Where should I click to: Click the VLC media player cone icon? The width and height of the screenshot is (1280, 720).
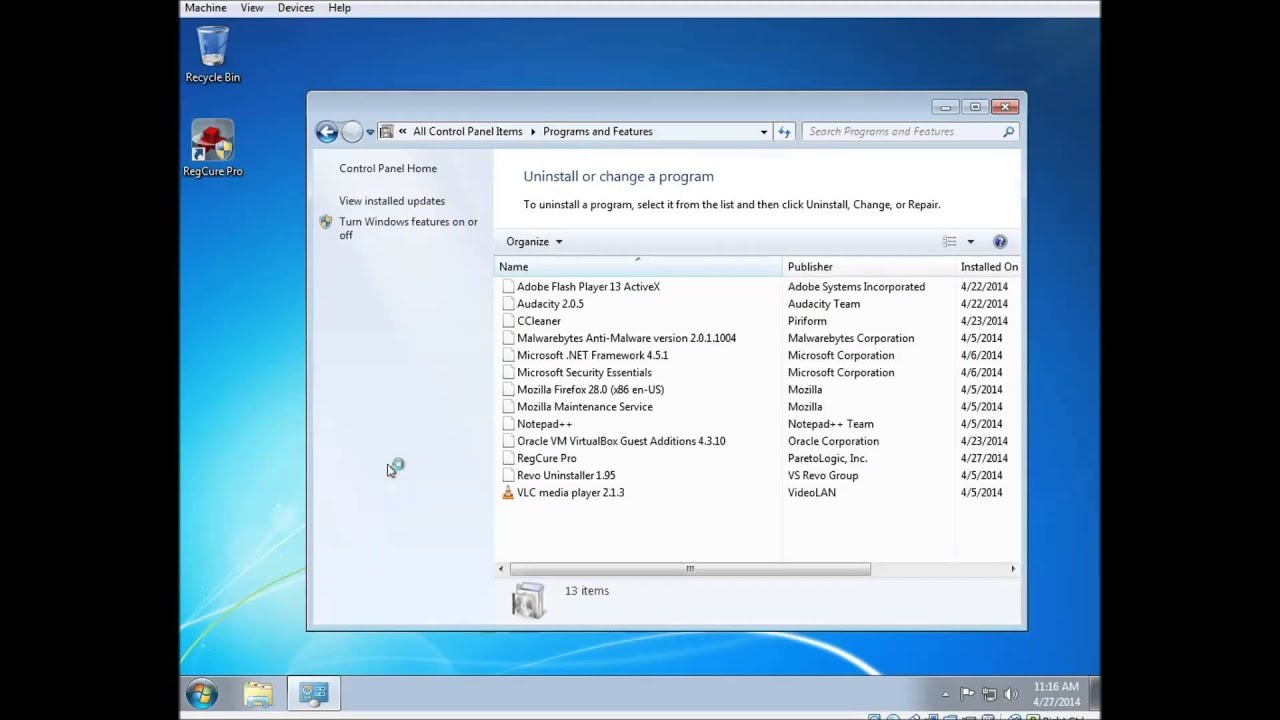tap(508, 492)
